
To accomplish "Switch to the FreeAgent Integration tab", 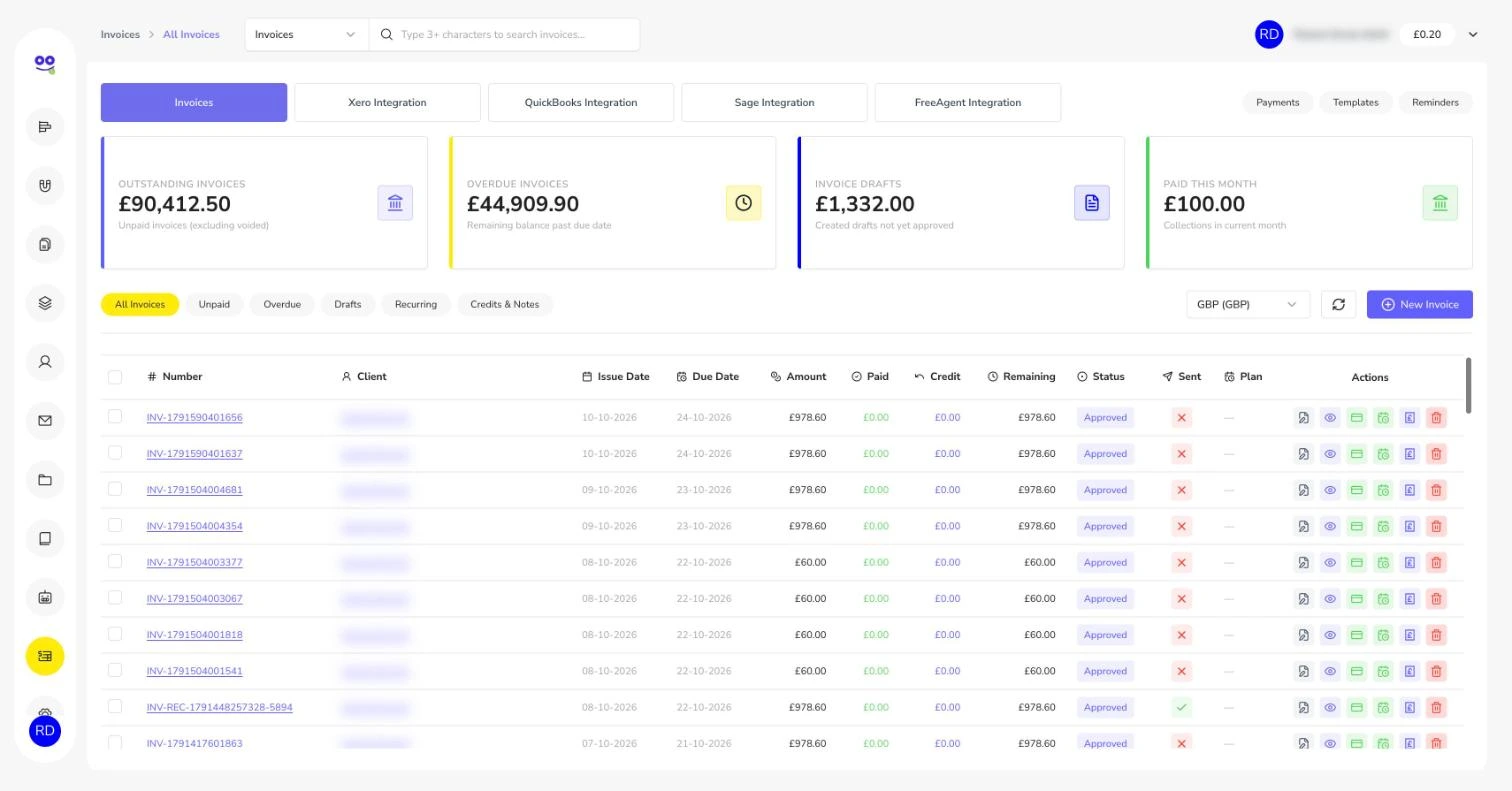I will point(968,103).
